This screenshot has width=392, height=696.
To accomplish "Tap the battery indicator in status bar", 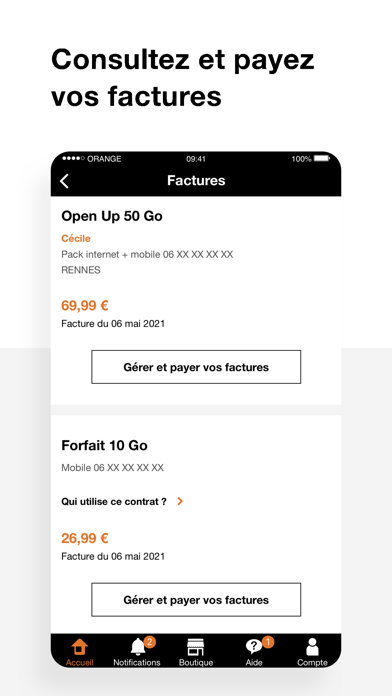I will click(322, 158).
